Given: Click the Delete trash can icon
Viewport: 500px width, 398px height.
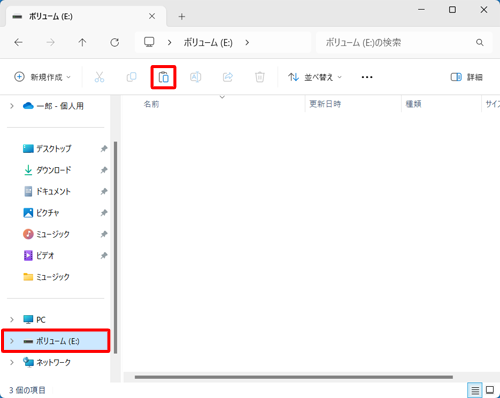Looking at the screenshot, I should click(x=260, y=77).
